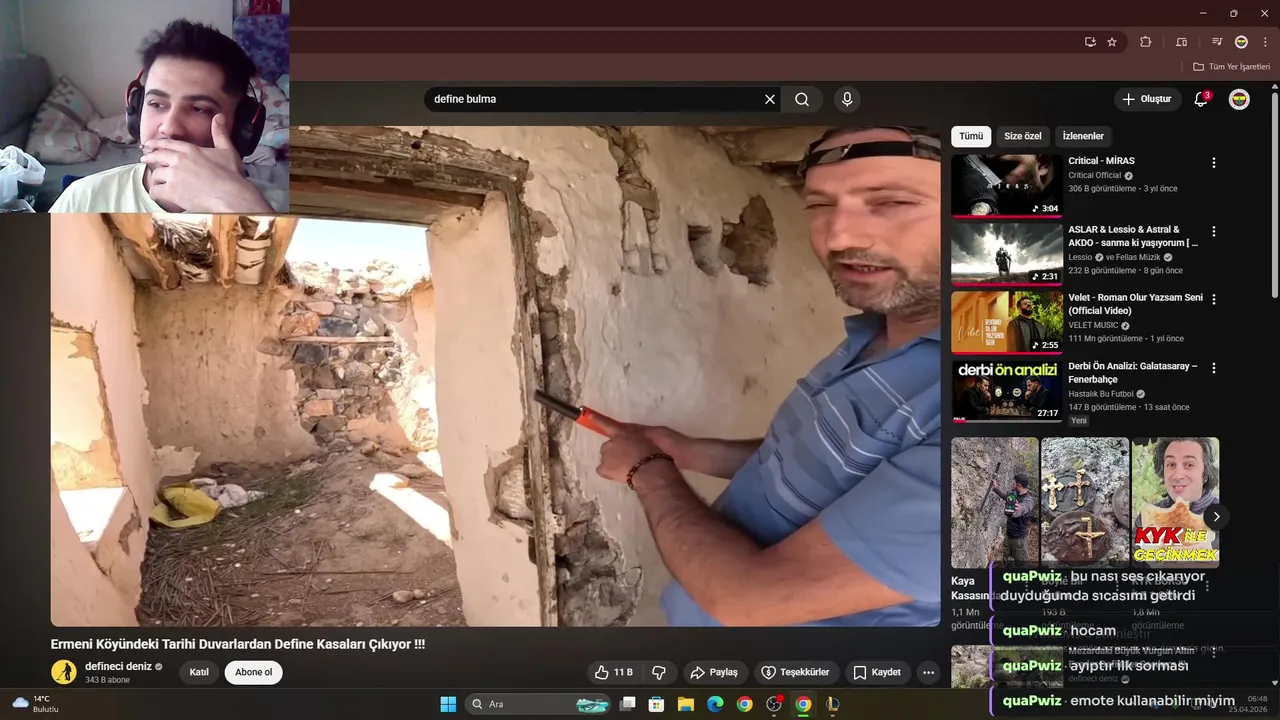The height and width of the screenshot is (720, 1280).
Task: Play the Velet Roman Olur thumbnail
Action: click(1006, 322)
